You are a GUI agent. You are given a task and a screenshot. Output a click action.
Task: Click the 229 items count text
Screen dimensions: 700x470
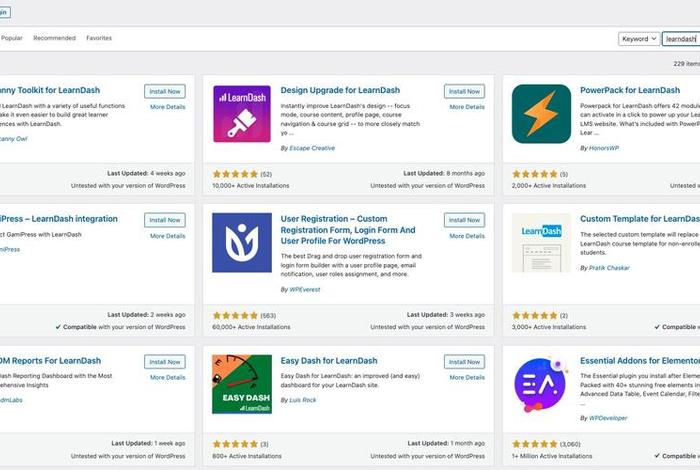(x=687, y=64)
